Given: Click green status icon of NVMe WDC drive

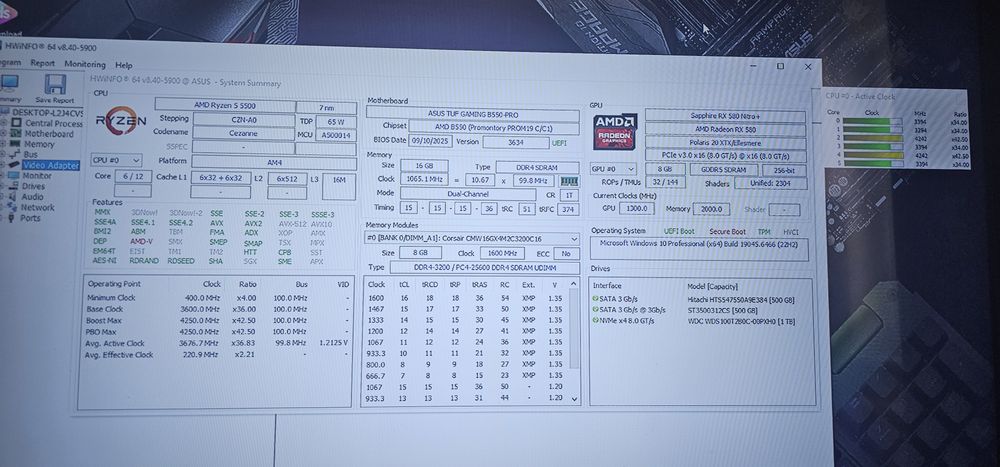Looking at the screenshot, I should point(596,321).
